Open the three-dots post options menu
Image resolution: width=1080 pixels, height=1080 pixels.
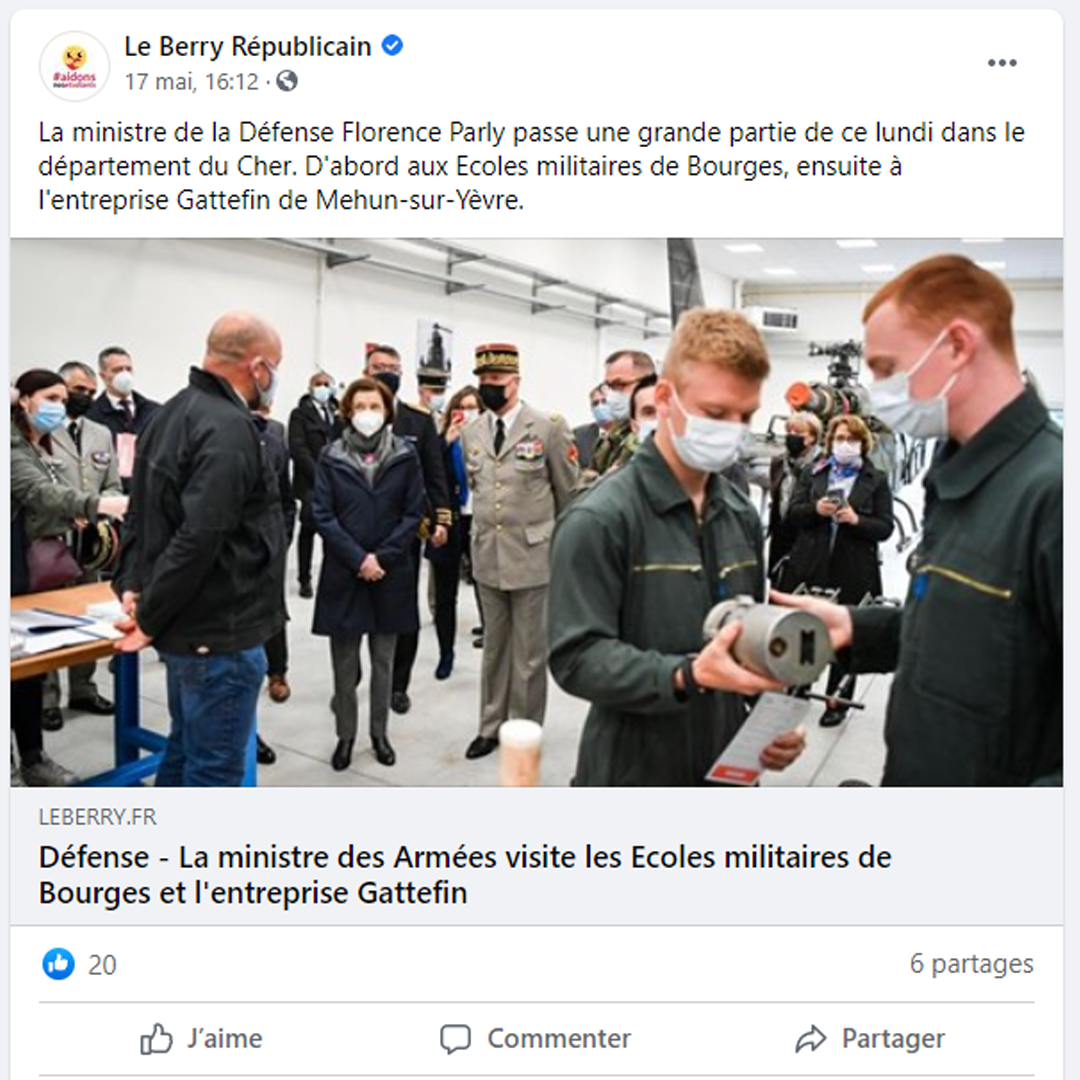tap(1001, 63)
